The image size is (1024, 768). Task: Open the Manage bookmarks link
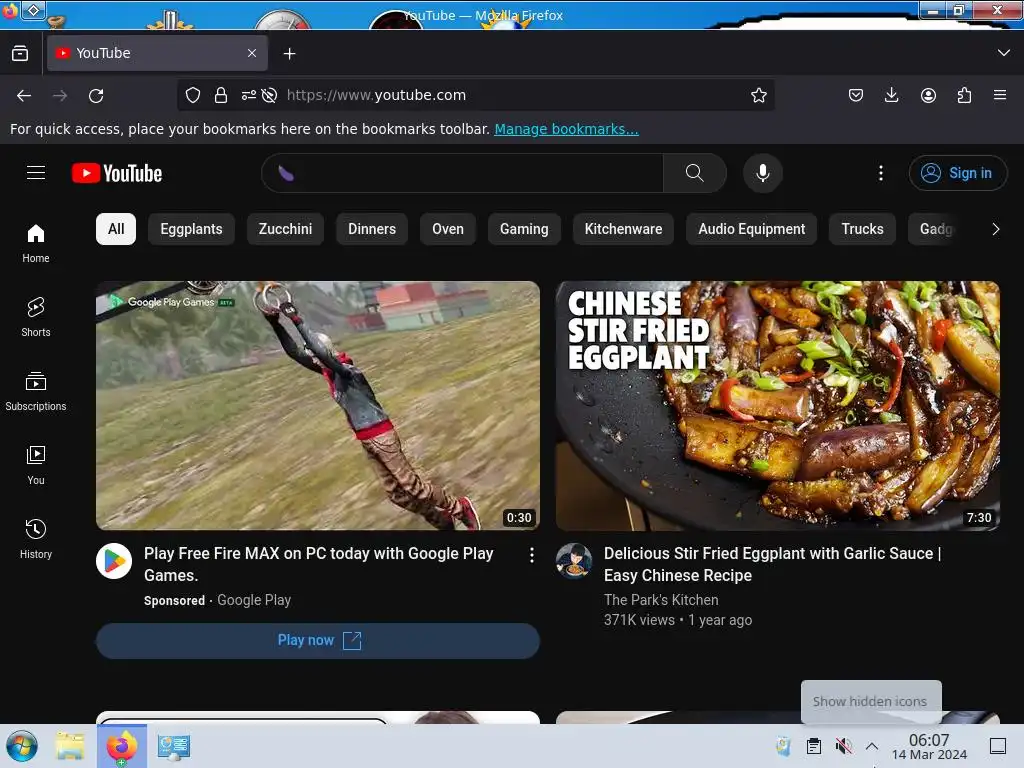[x=566, y=129]
